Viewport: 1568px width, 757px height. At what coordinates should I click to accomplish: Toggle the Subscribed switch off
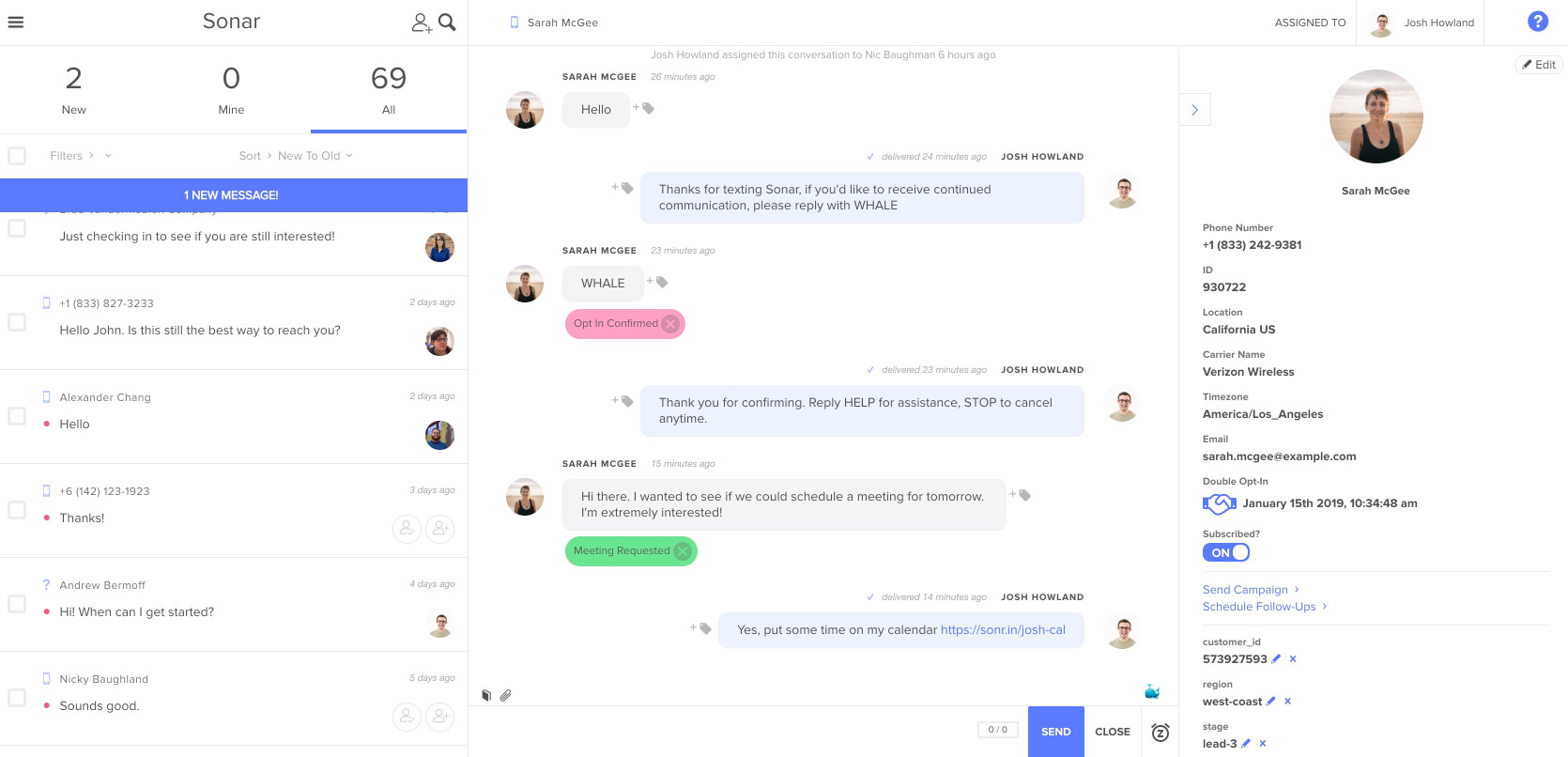(x=1226, y=553)
